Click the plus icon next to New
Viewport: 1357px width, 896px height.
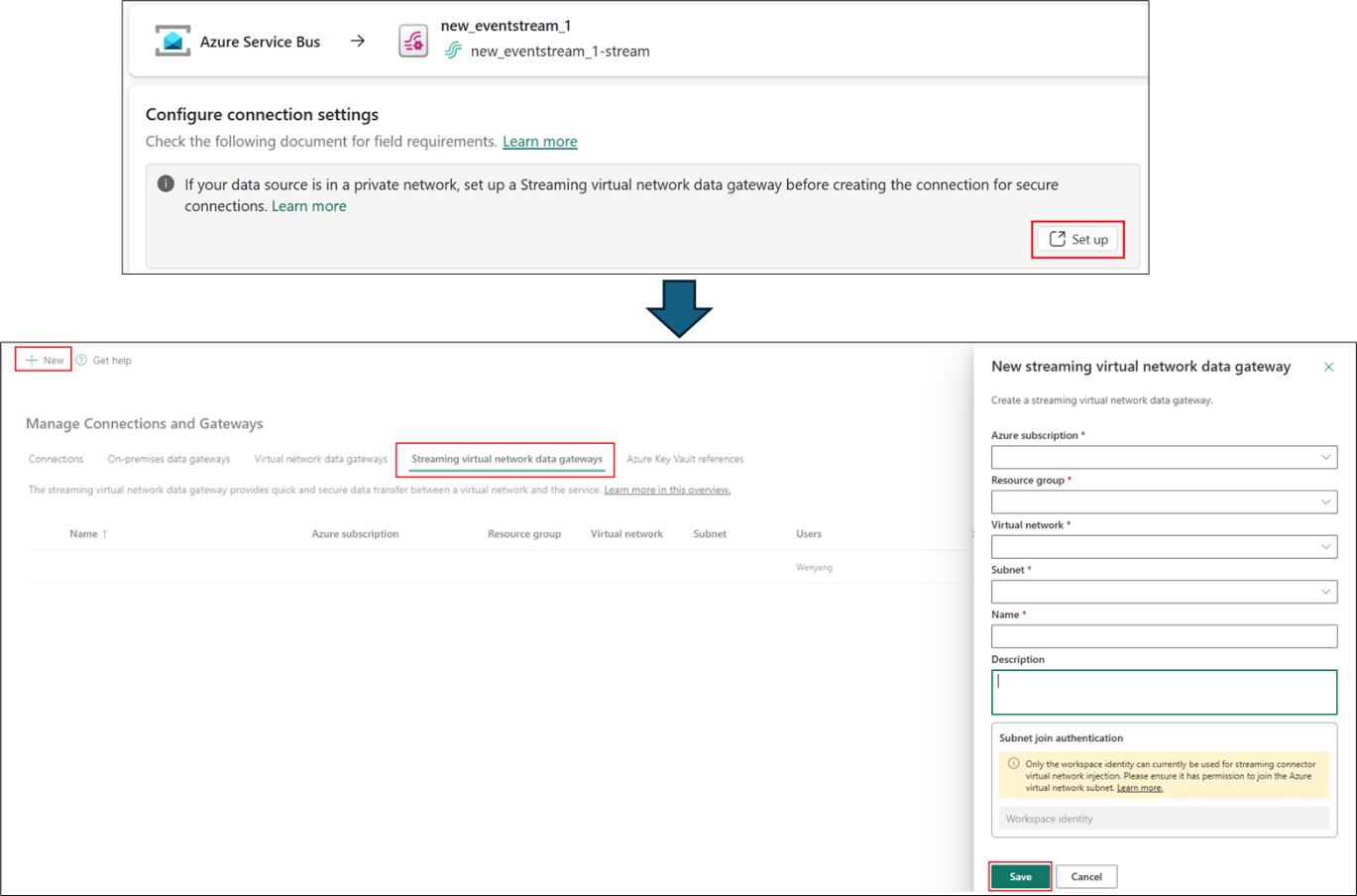pyautogui.click(x=31, y=360)
